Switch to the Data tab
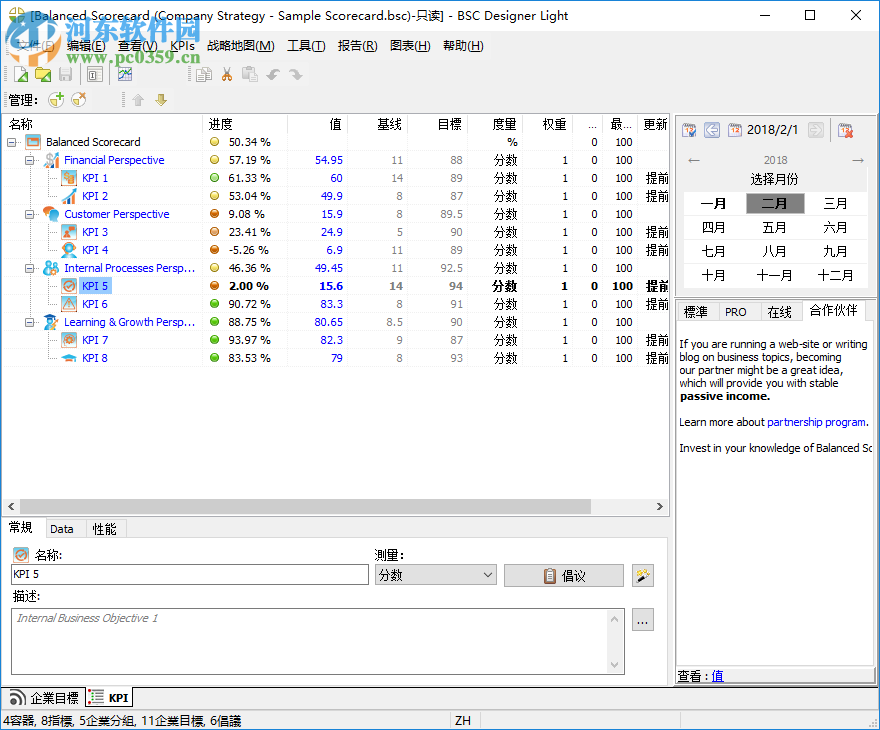The height and width of the screenshot is (730, 880). click(x=63, y=528)
